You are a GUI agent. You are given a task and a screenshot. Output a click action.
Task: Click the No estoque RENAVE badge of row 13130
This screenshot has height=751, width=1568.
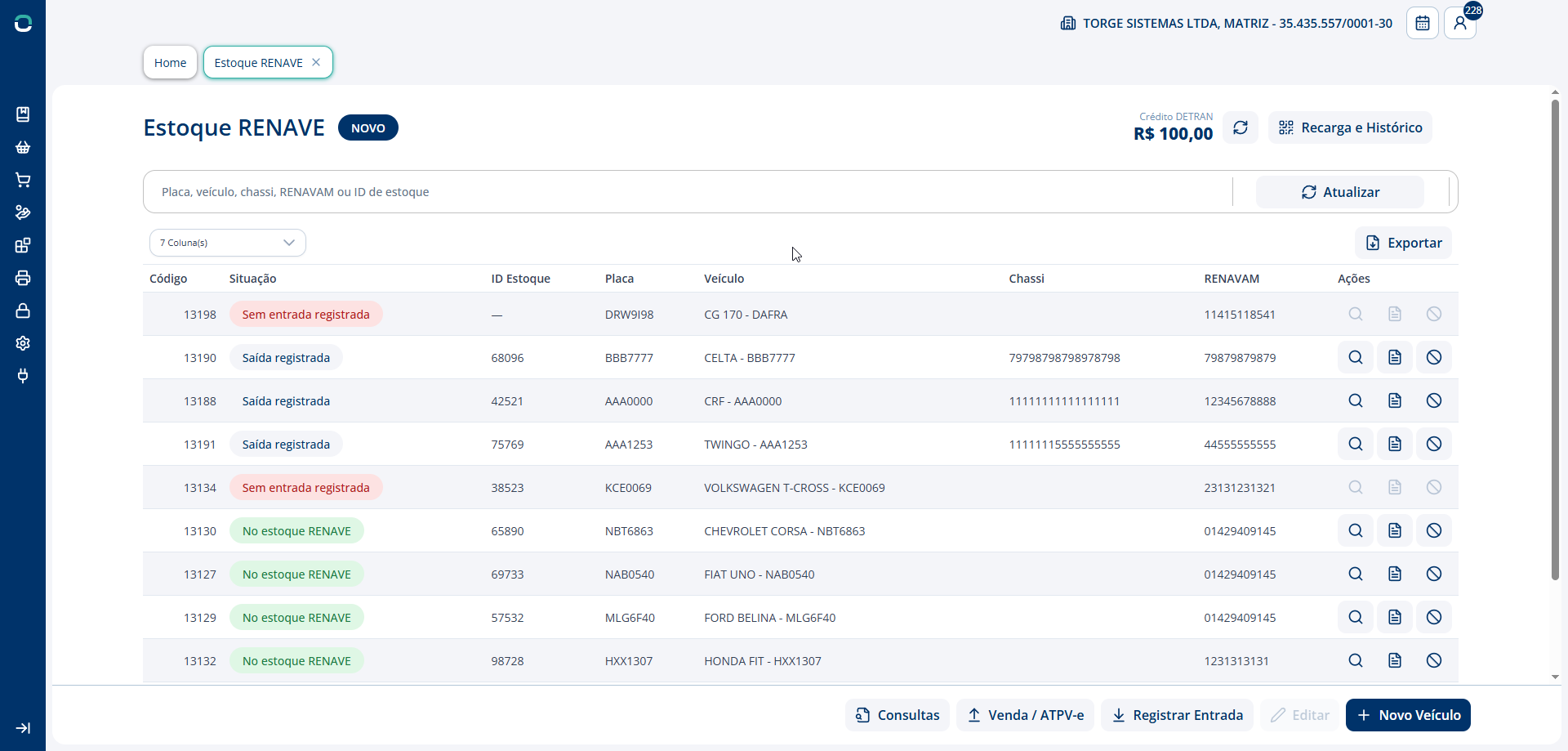pos(296,530)
